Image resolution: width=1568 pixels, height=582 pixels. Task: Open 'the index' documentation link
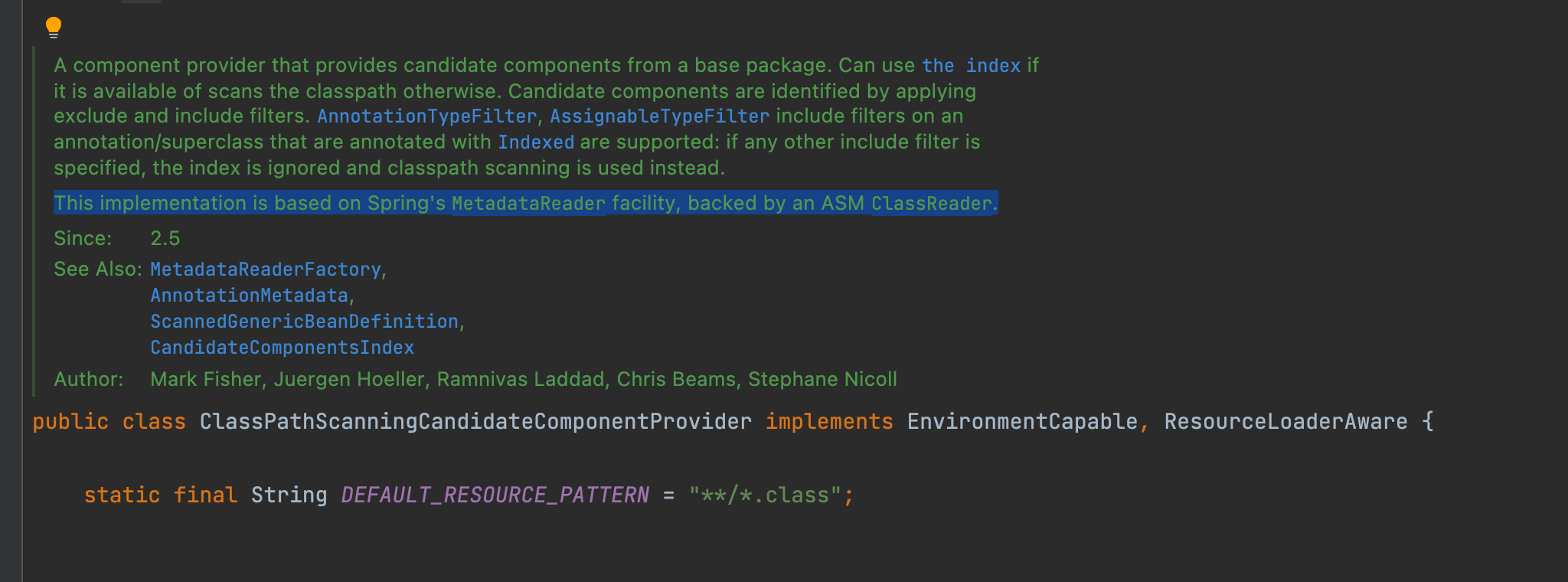971,66
